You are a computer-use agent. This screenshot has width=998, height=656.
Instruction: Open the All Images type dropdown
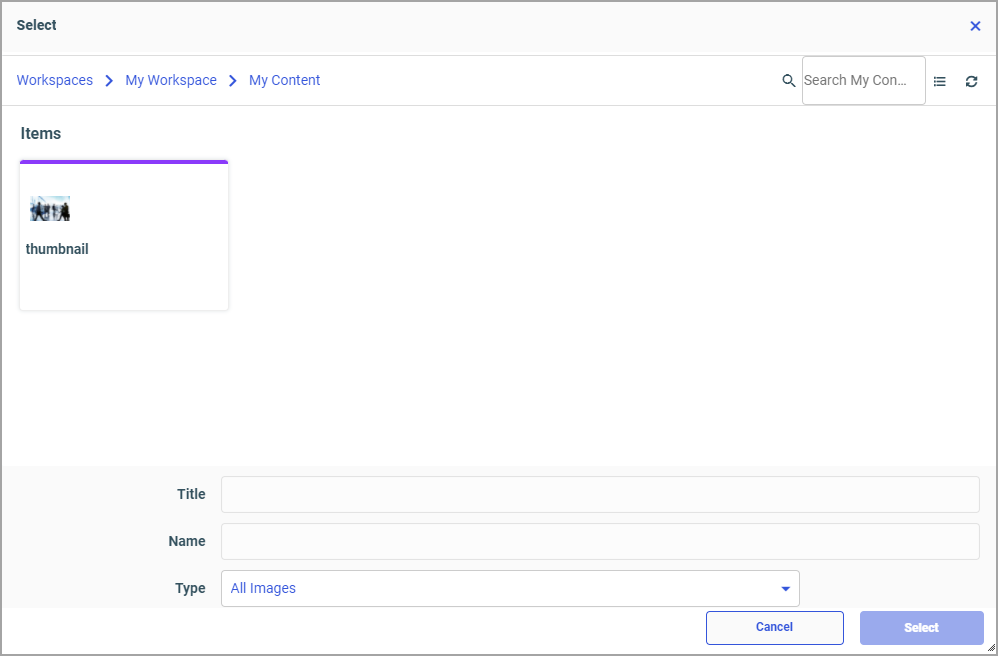click(510, 589)
